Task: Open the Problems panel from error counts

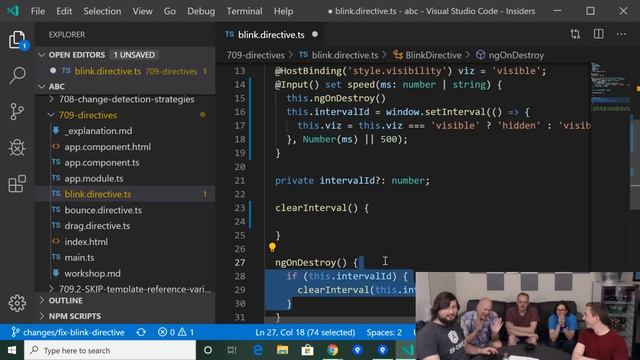Action: [x=176, y=332]
